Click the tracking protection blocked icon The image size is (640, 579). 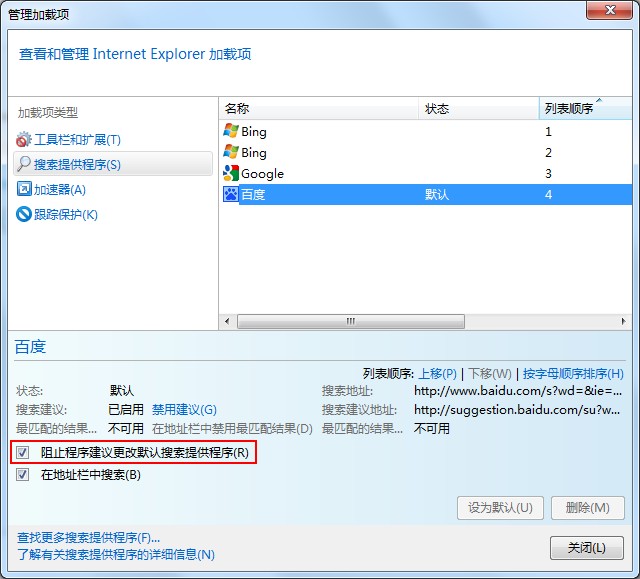coord(23,214)
